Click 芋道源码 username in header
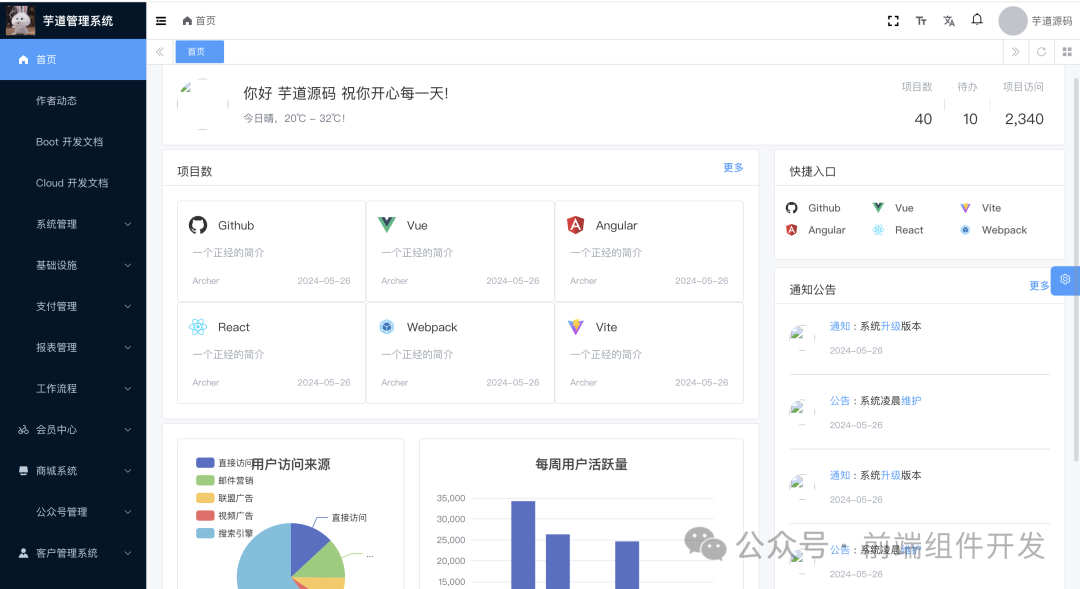Image resolution: width=1080 pixels, height=589 pixels. tap(1052, 21)
